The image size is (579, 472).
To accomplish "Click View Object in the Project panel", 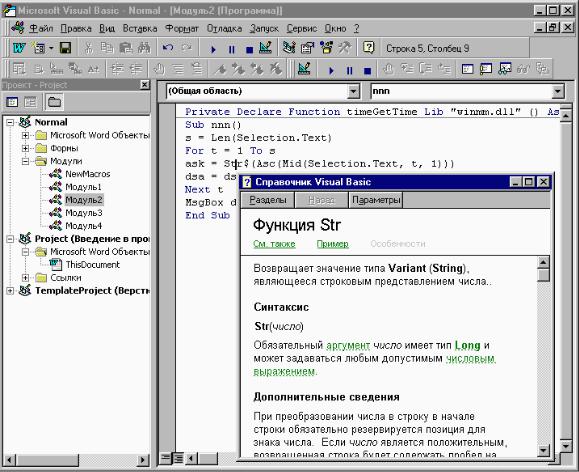I will coord(30,102).
